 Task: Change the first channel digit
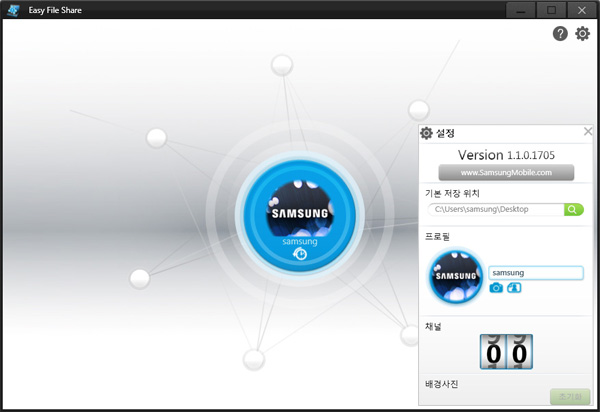(493, 352)
